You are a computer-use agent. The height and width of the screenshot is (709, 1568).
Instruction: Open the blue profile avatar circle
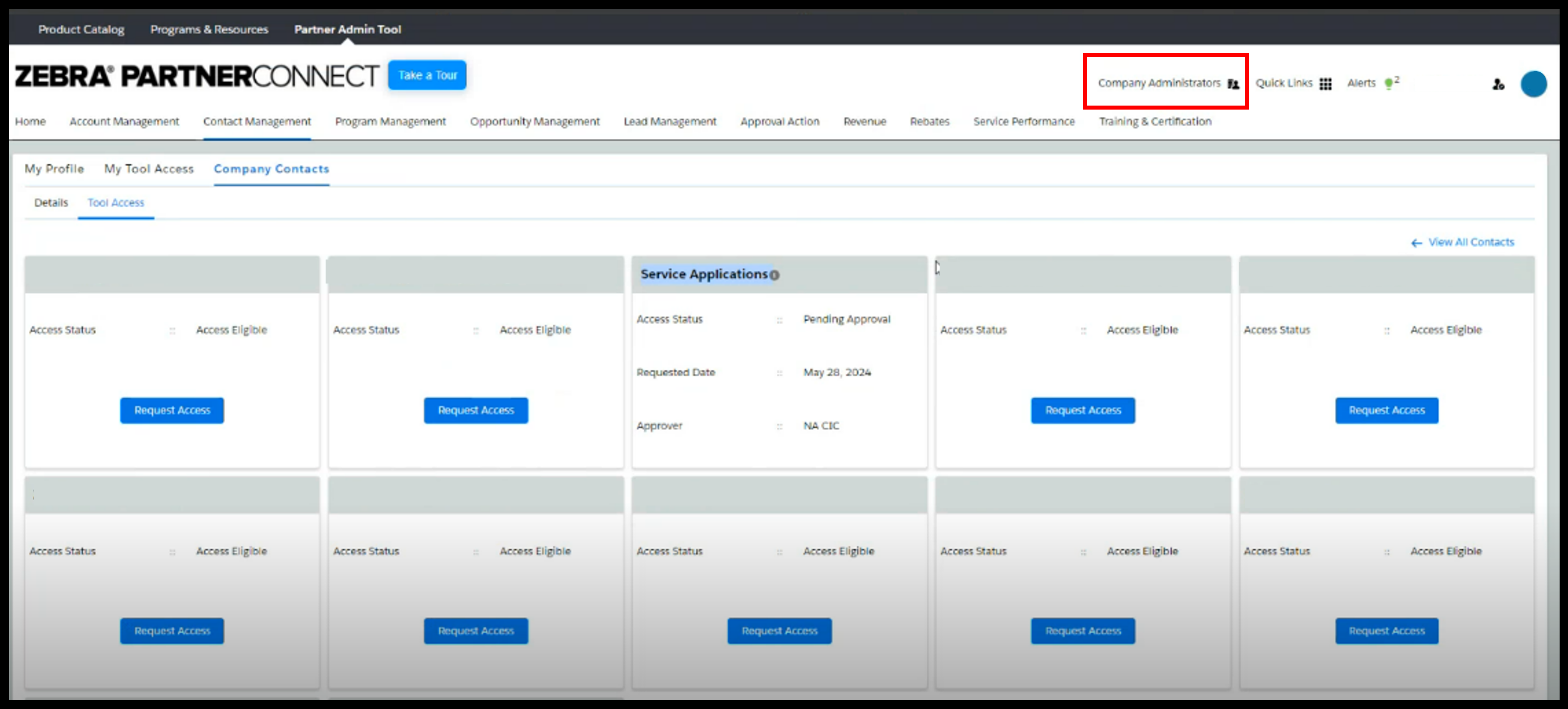tap(1533, 84)
